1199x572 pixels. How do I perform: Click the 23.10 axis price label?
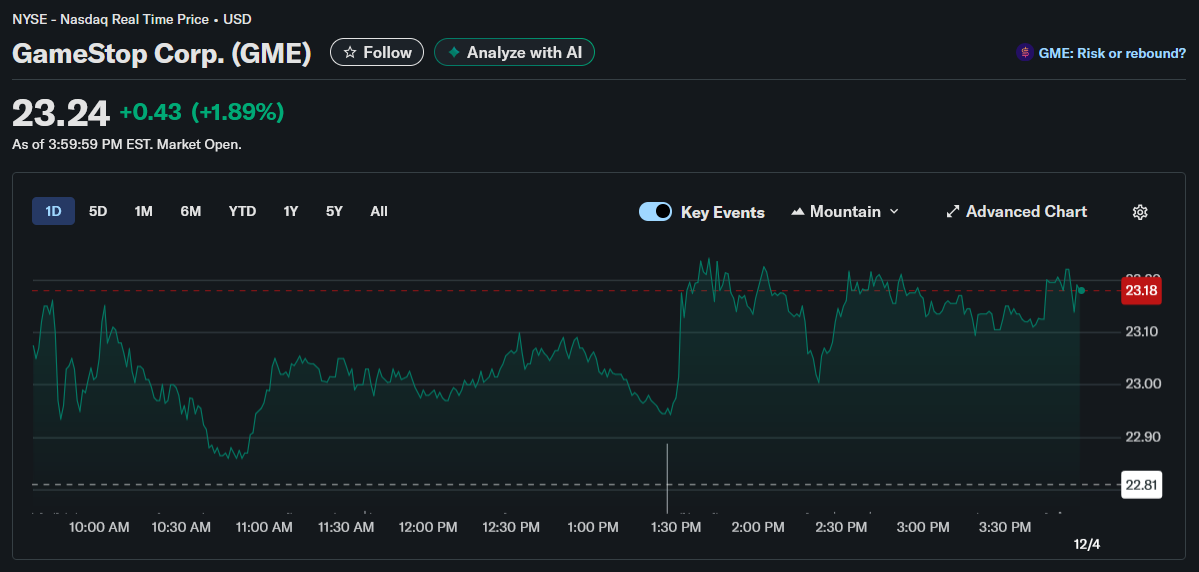1140,332
